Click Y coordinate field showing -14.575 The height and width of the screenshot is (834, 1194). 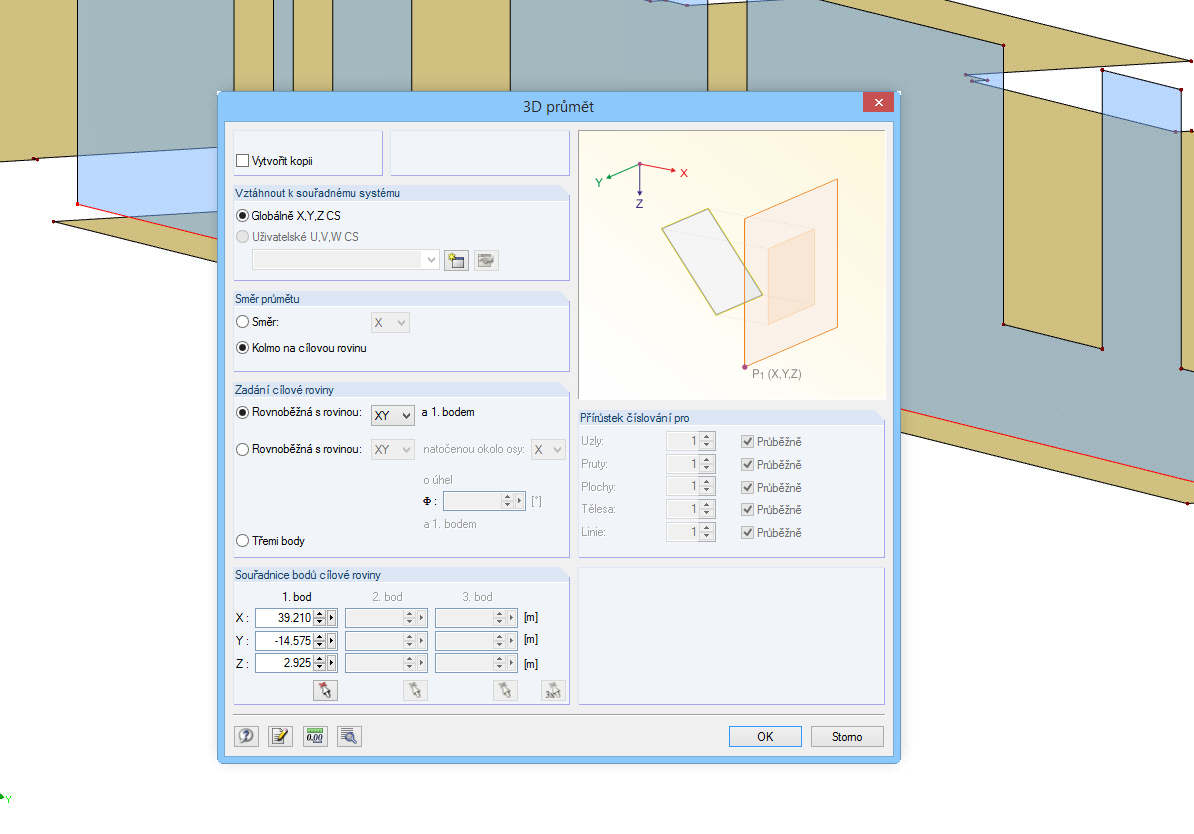(285, 641)
